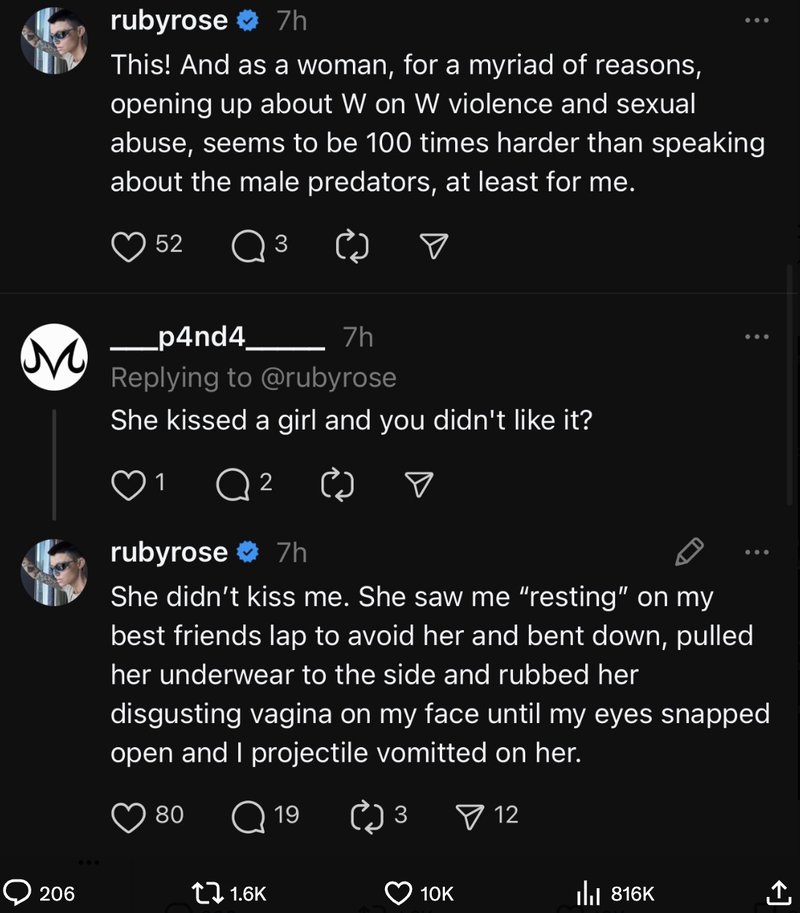Viewport: 800px width, 913px height.
Task: Share the first rubyrose post via paper plane
Action: (x=434, y=246)
